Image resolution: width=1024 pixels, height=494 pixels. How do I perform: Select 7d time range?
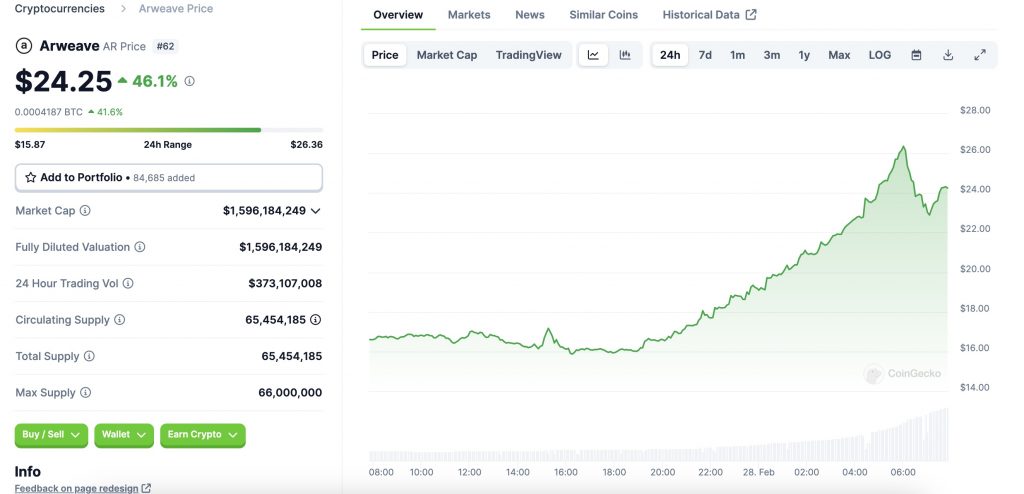705,56
